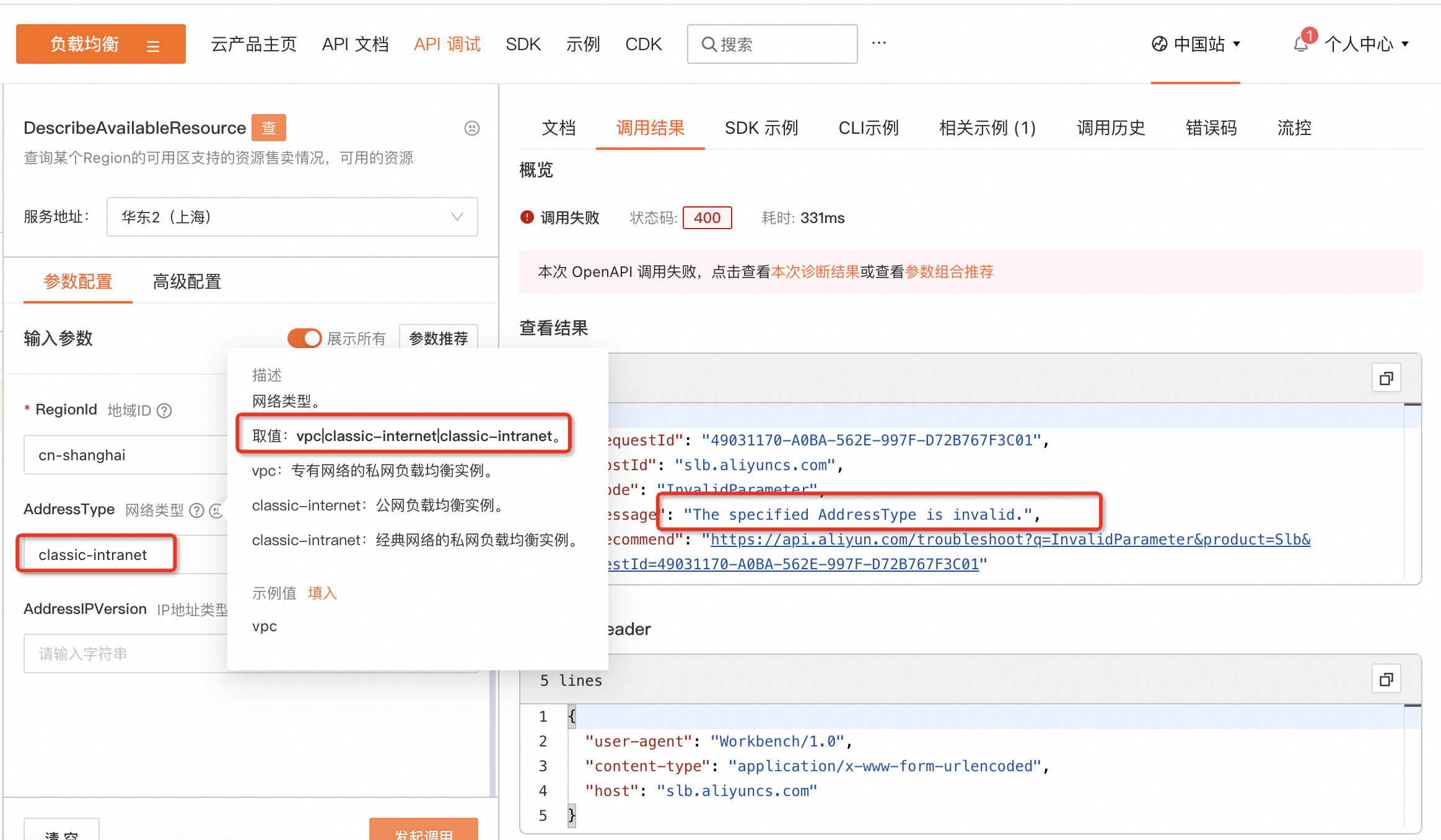Click the AddressIPVersion 请输入字符串 input
1441x840 pixels.
126,654
